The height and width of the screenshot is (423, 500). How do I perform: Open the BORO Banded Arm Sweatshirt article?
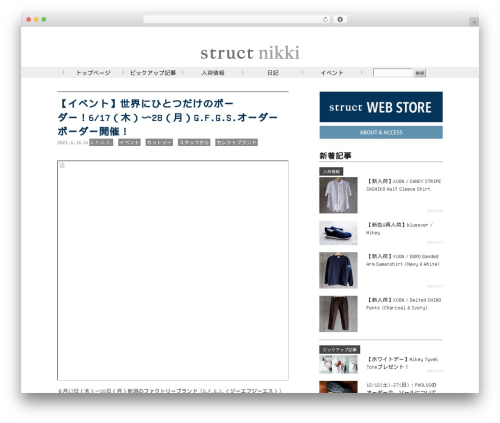403,260
